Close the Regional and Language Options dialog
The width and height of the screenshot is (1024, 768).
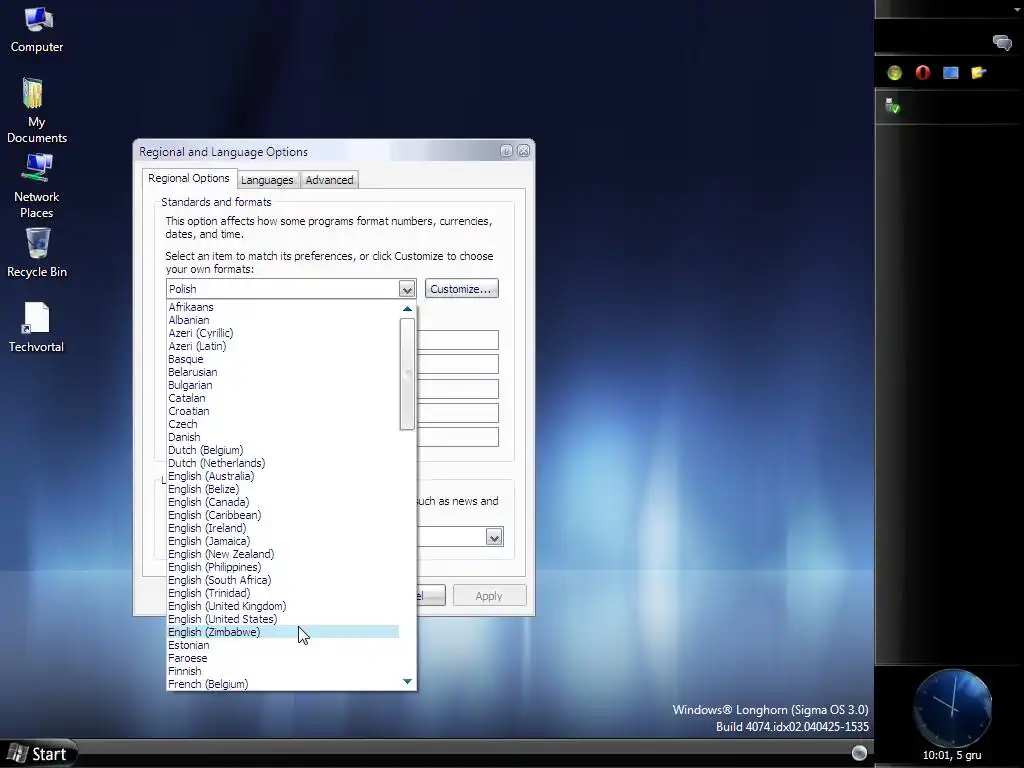click(523, 151)
